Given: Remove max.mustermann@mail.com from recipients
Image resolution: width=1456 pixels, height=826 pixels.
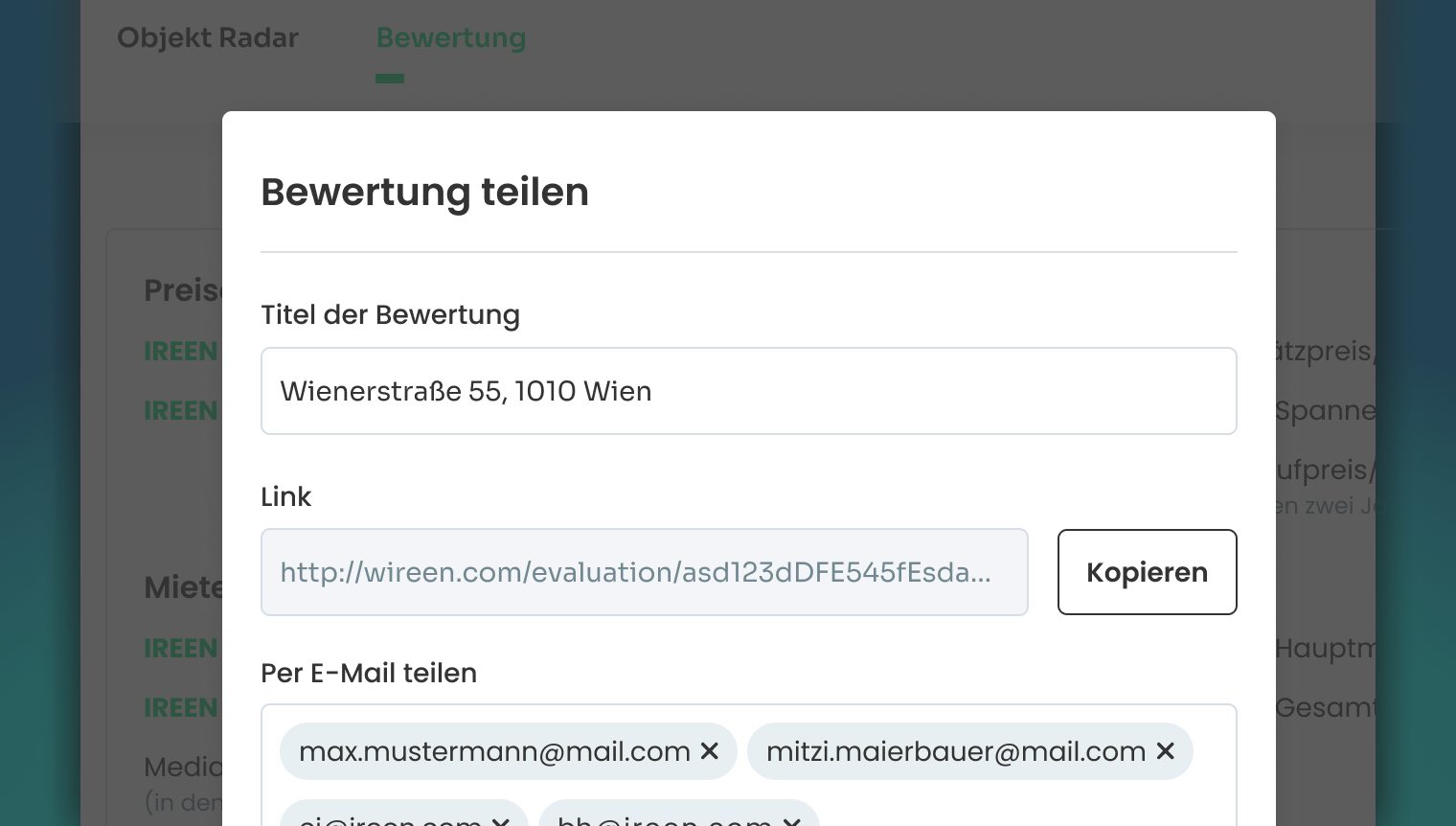Looking at the screenshot, I should (x=709, y=751).
